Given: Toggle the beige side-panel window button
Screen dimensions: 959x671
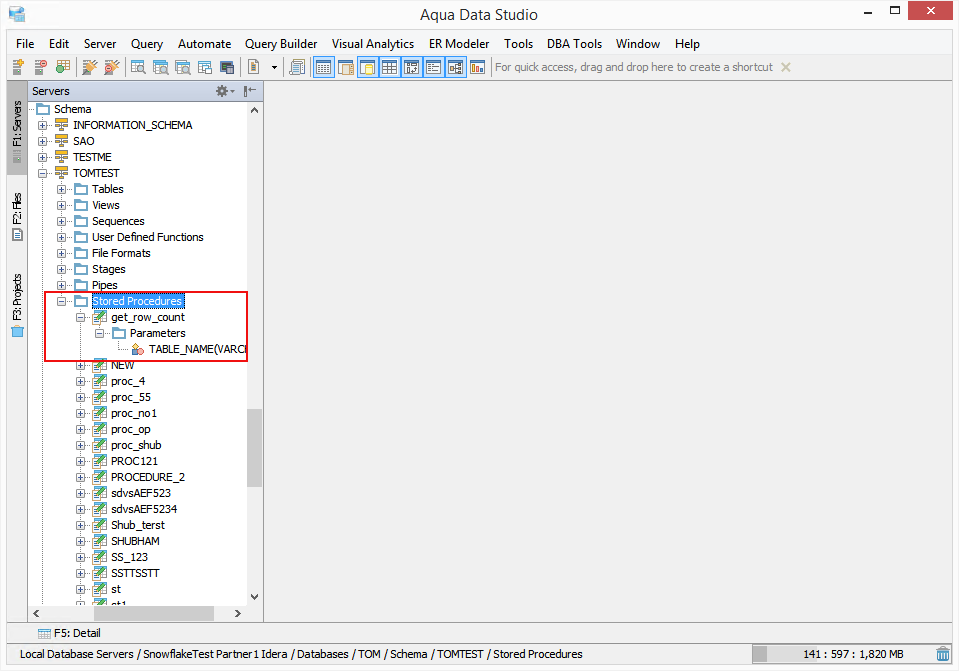Looking at the screenshot, I should 346,67.
